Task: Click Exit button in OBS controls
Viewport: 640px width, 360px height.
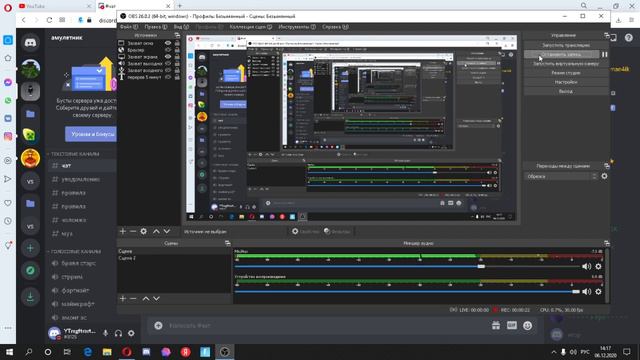Action: 566,91
